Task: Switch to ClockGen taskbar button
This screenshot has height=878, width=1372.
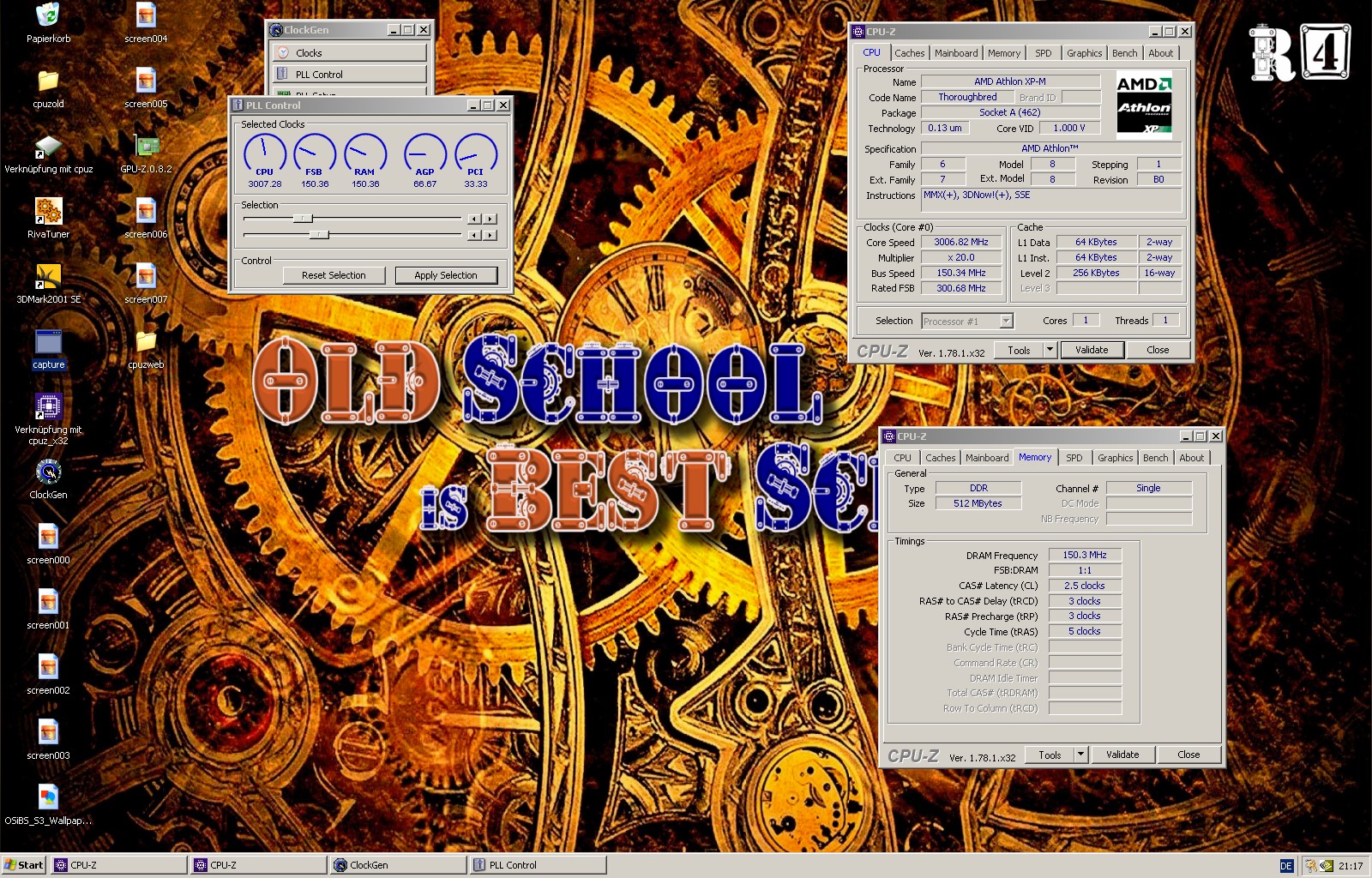Action: [398, 865]
